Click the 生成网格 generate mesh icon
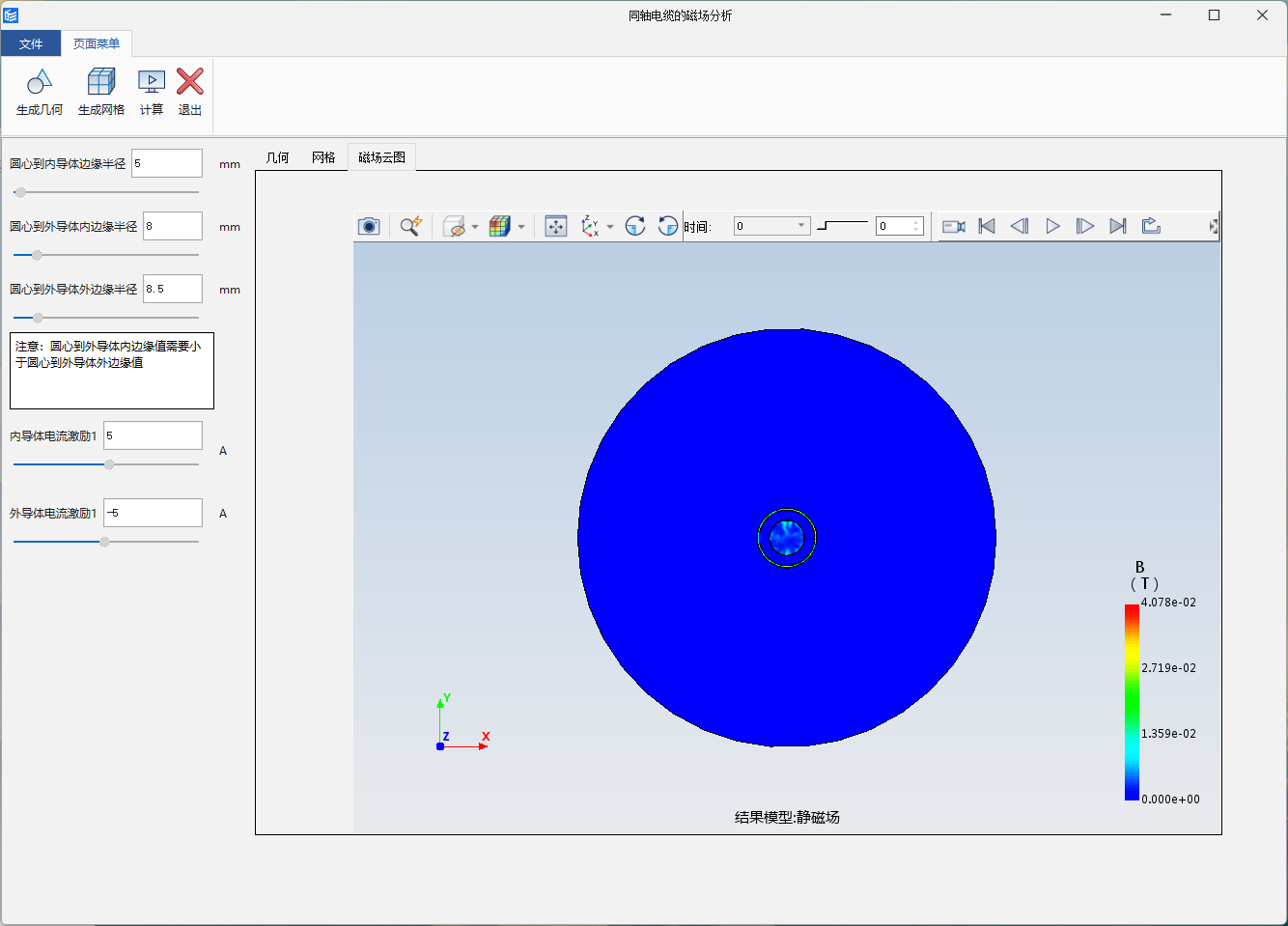This screenshot has height=926, width=1288. click(x=101, y=82)
